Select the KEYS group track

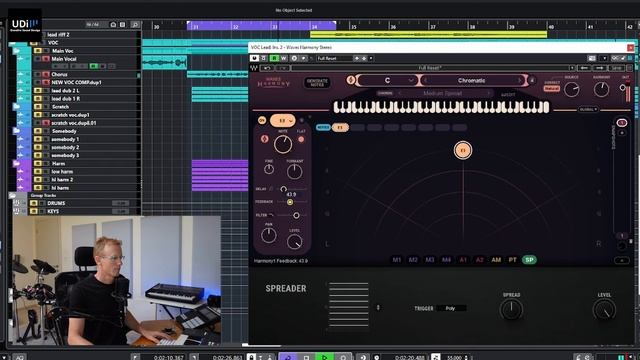pyautogui.click(x=53, y=211)
